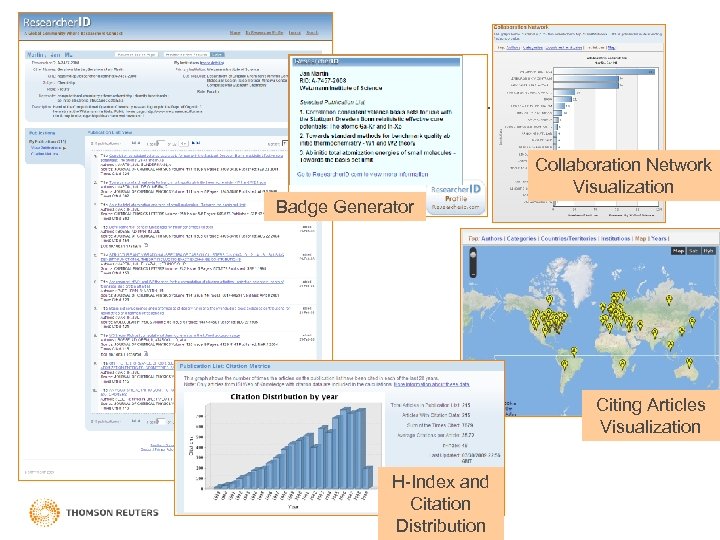Click the ResearcherID Profile badge logo

456,197
